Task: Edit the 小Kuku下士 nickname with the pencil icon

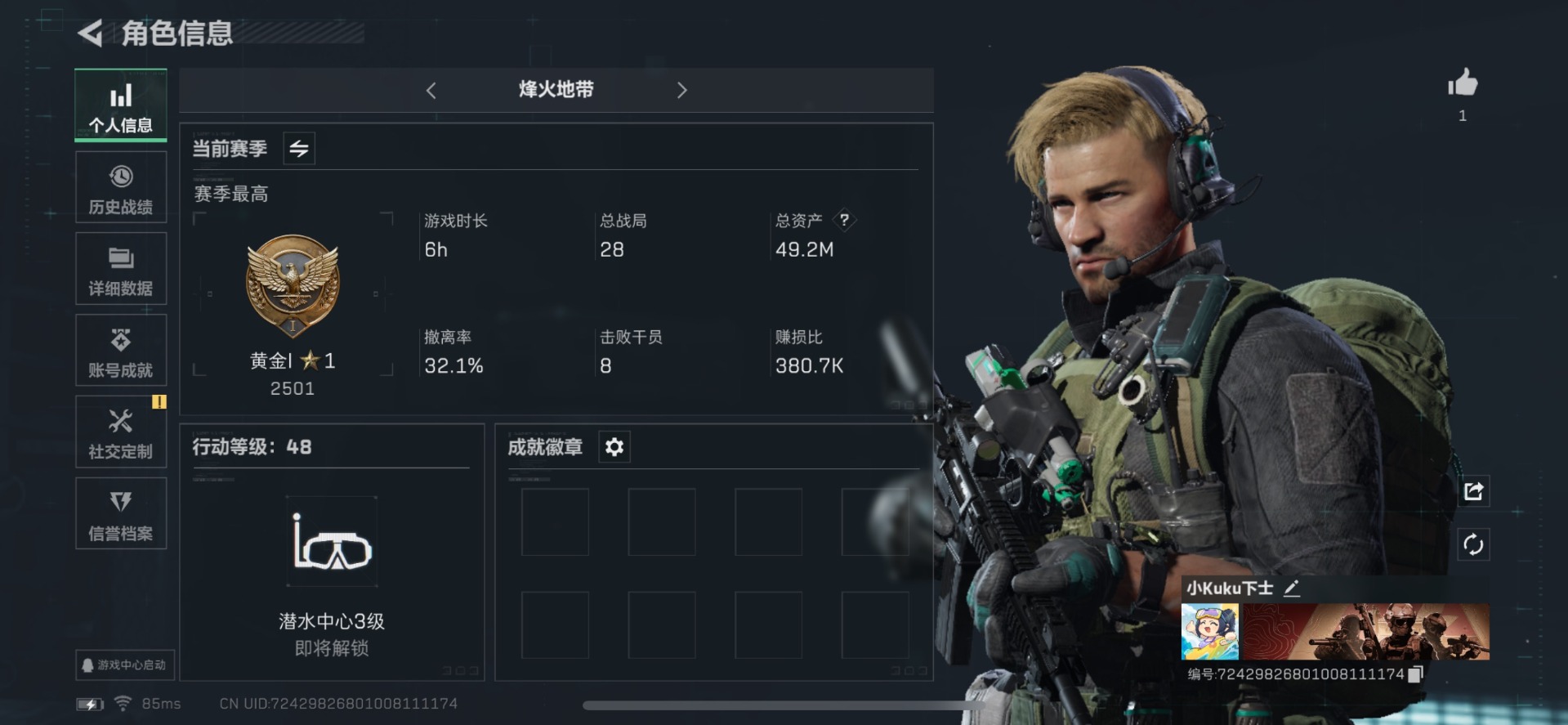Action: (1291, 588)
